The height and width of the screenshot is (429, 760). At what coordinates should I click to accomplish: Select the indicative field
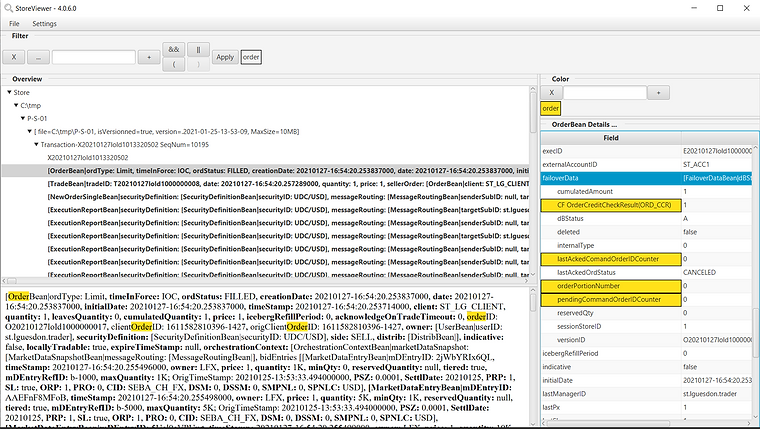(x=611, y=367)
